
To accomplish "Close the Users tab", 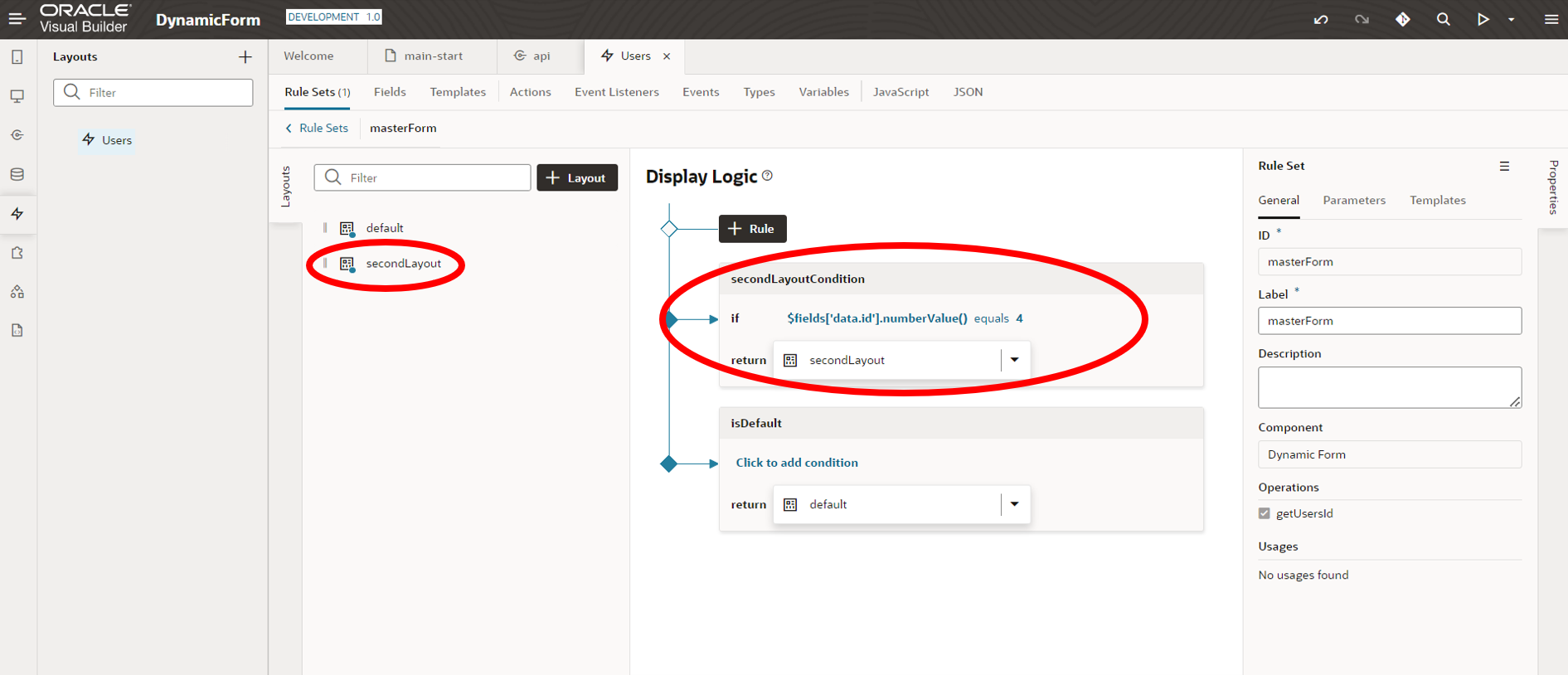I will tap(667, 56).
